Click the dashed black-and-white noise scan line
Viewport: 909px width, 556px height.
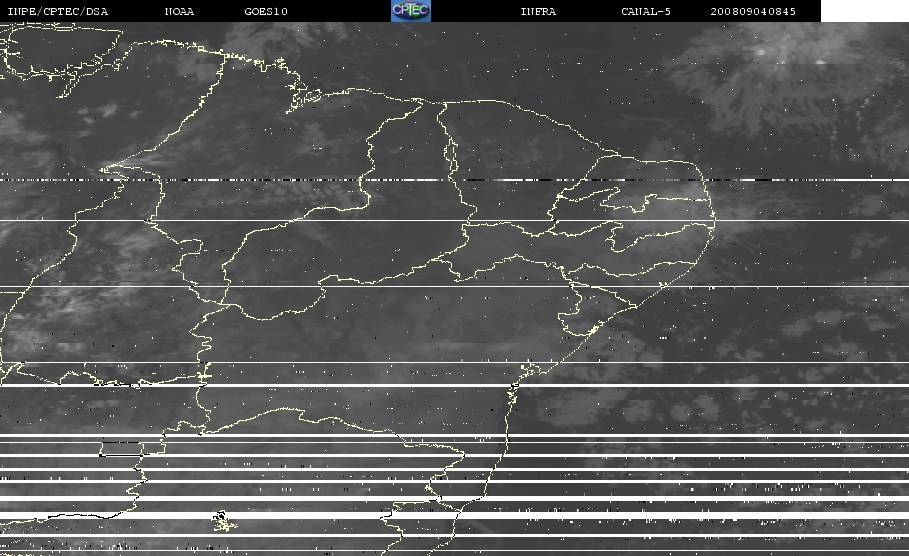click(454, 180)
